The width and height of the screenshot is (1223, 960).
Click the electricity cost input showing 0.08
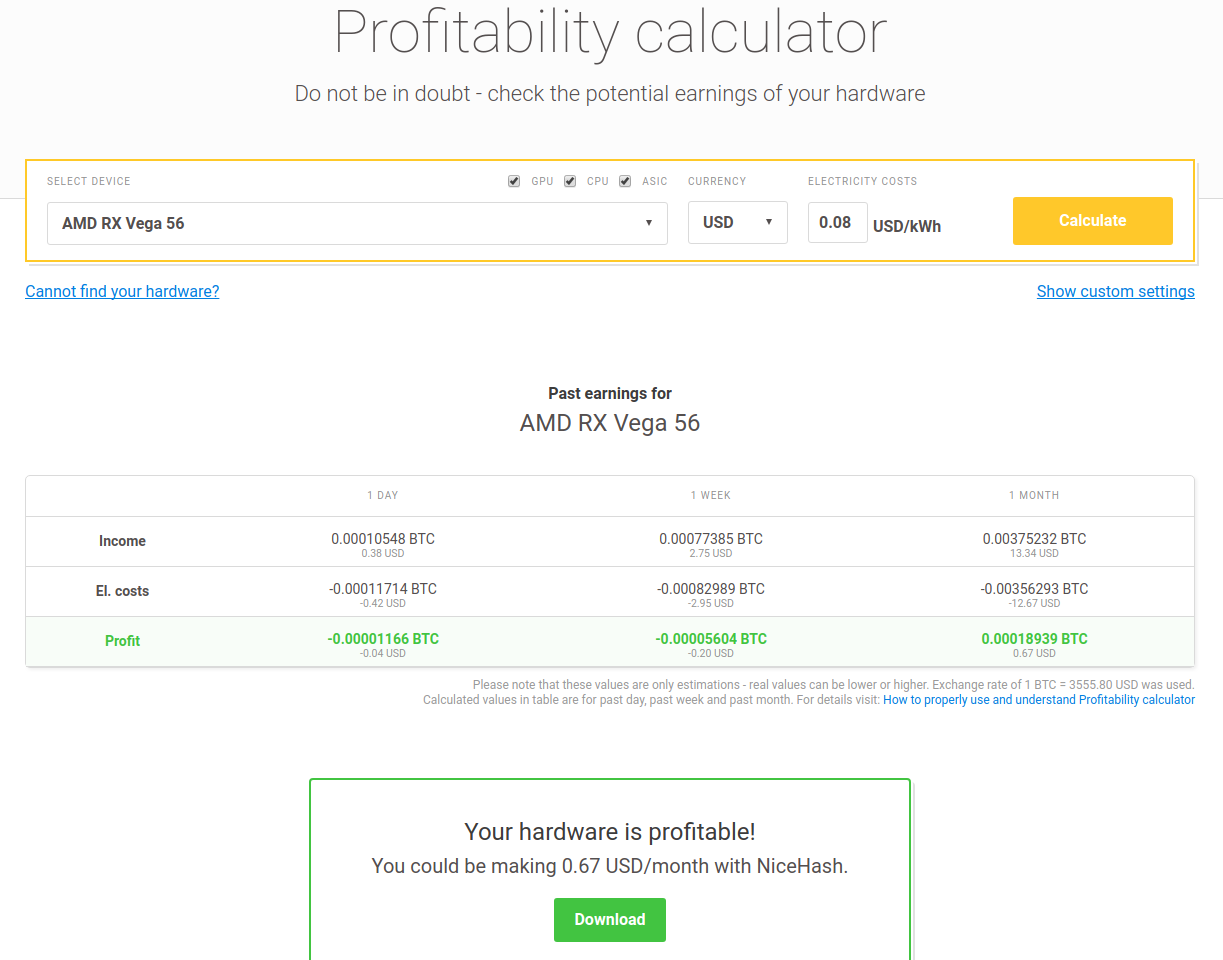[838, 222]
